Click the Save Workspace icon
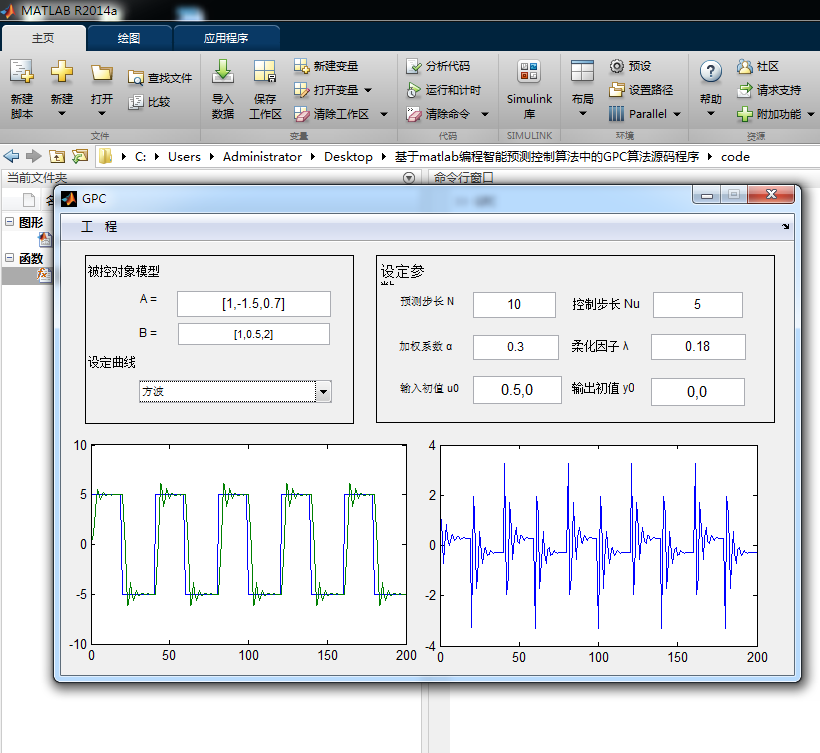Screen dimensions: 820x753 tap(265, 71)
